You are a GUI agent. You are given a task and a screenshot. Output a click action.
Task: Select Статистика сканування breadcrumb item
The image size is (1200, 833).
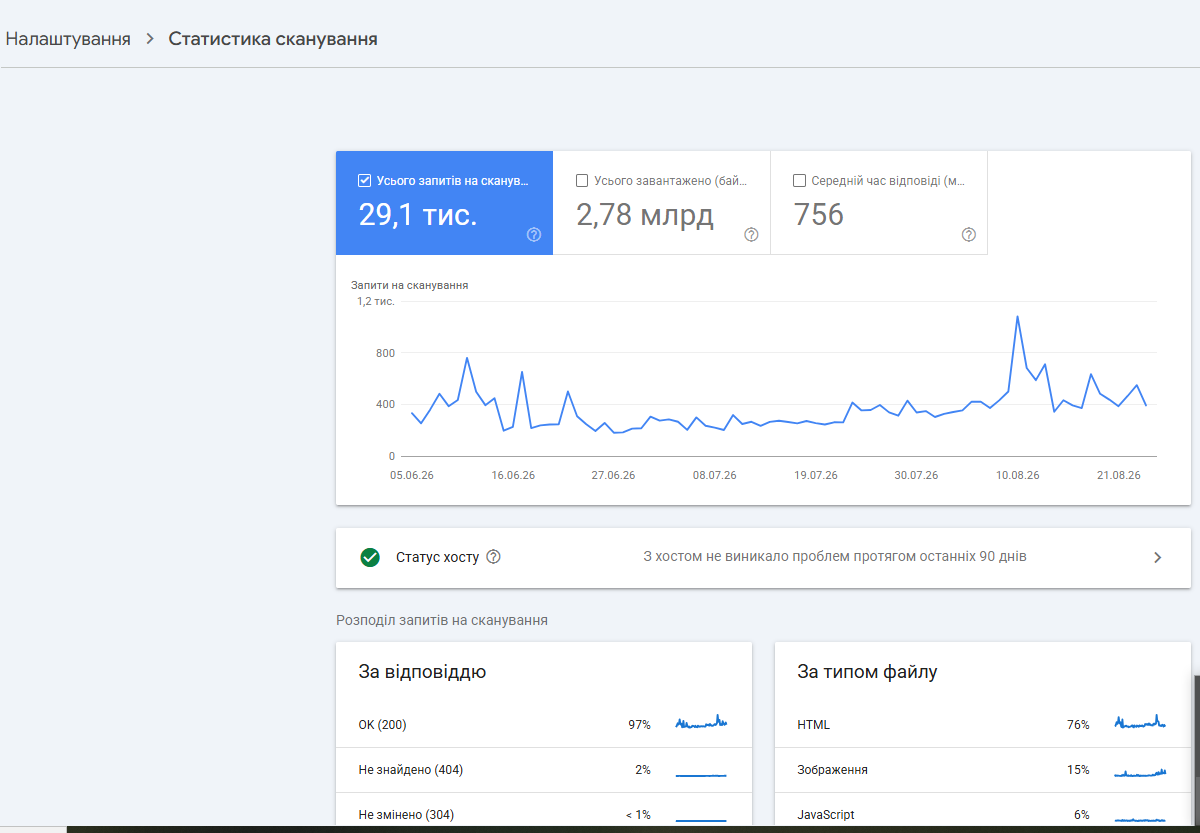coord(273,39)
